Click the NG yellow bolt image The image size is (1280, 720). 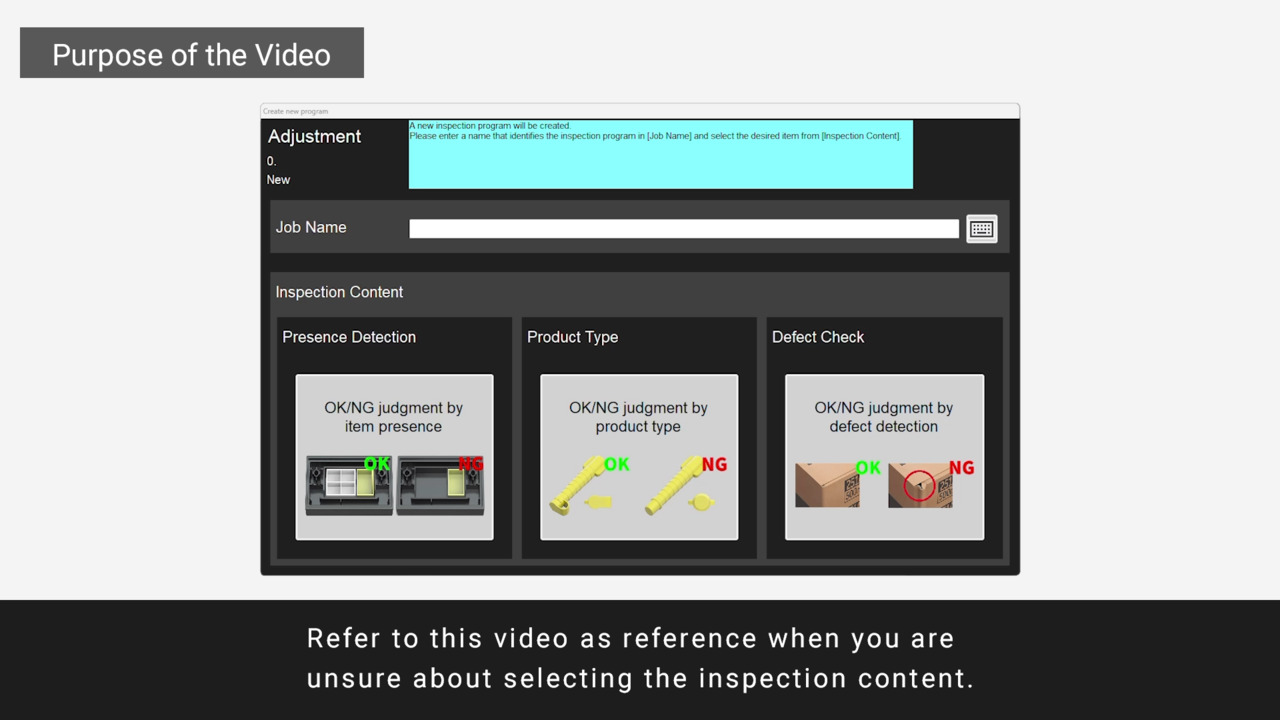(x=685, y=486)
